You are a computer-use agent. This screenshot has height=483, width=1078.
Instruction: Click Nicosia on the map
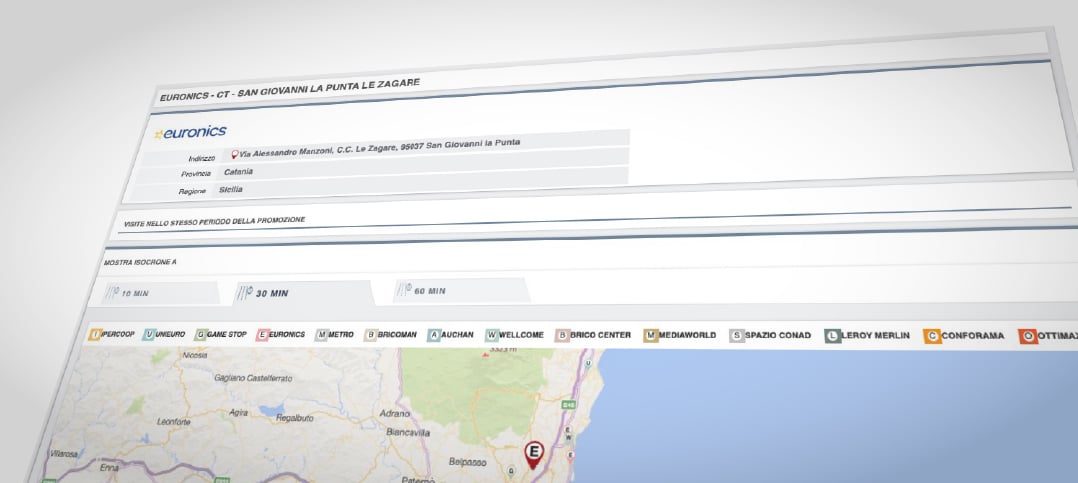(196, 355)
